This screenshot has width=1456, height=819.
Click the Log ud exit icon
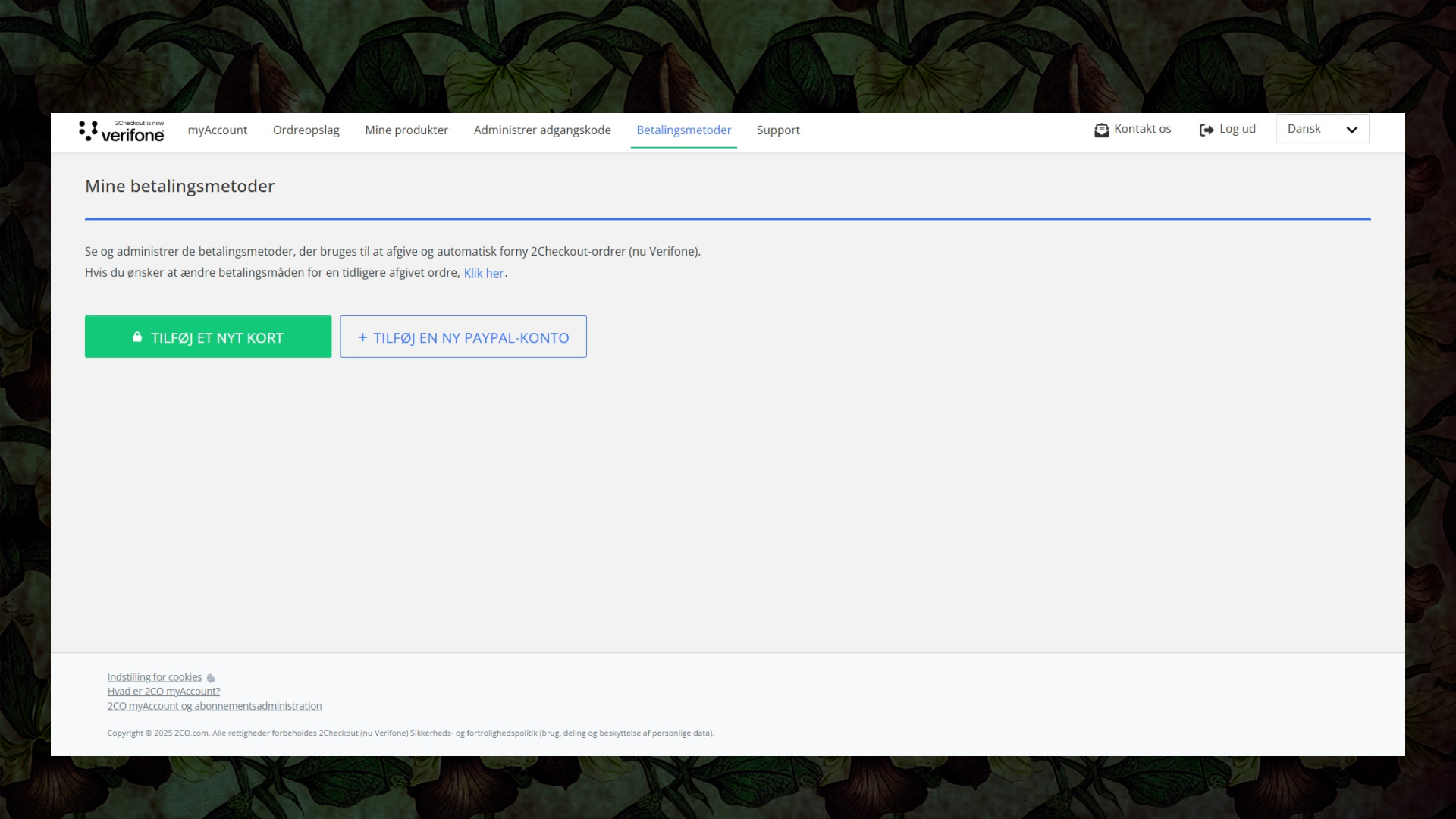click(x=1206, y=130)
